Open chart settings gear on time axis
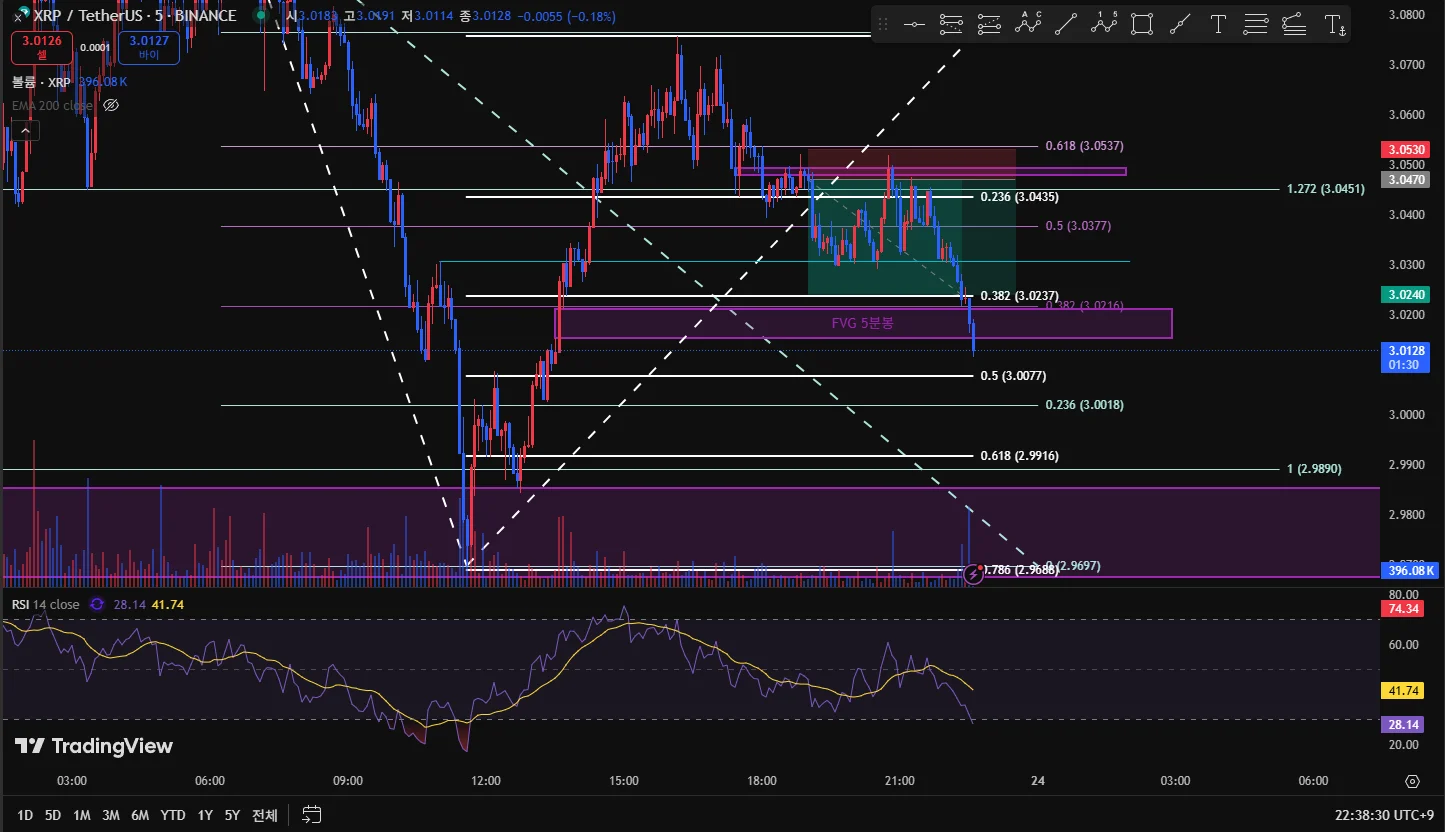The width and height of the screenshot is (1445, 832). (x=1412, y=781)
